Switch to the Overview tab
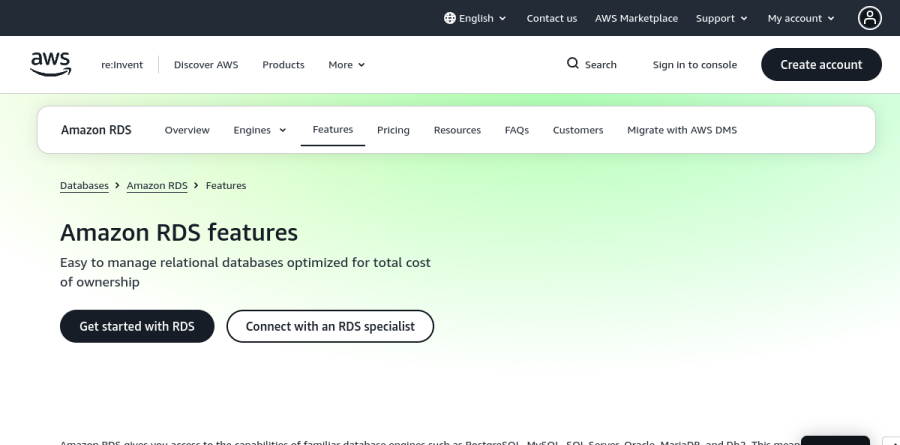 point(187,130)
